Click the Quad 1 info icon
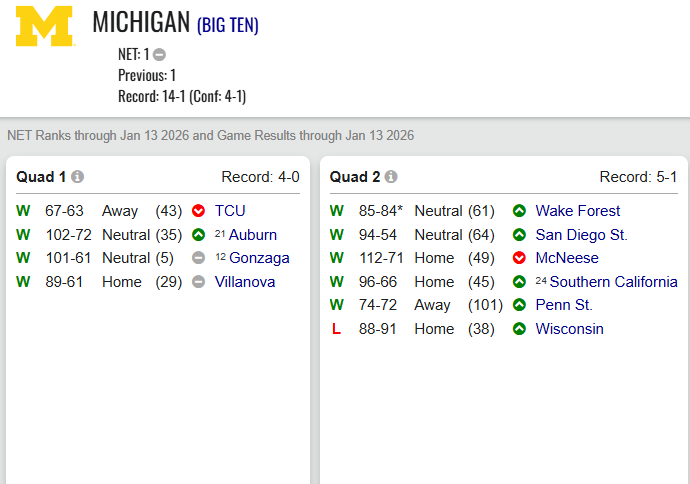This screenshot has height=484, width=690. (78, 177)
